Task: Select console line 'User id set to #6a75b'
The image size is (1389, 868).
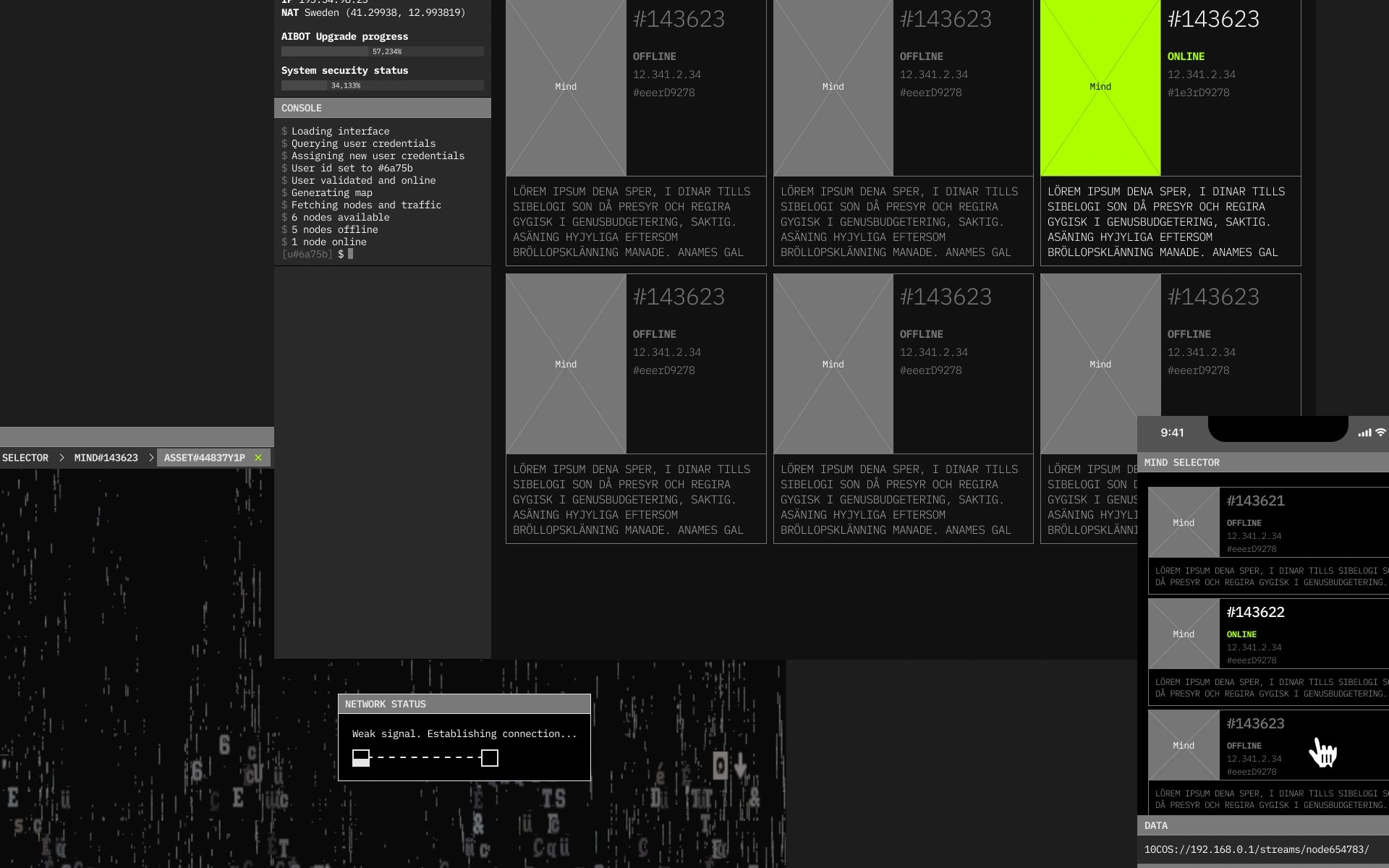Action: click(x=352, y=168)
